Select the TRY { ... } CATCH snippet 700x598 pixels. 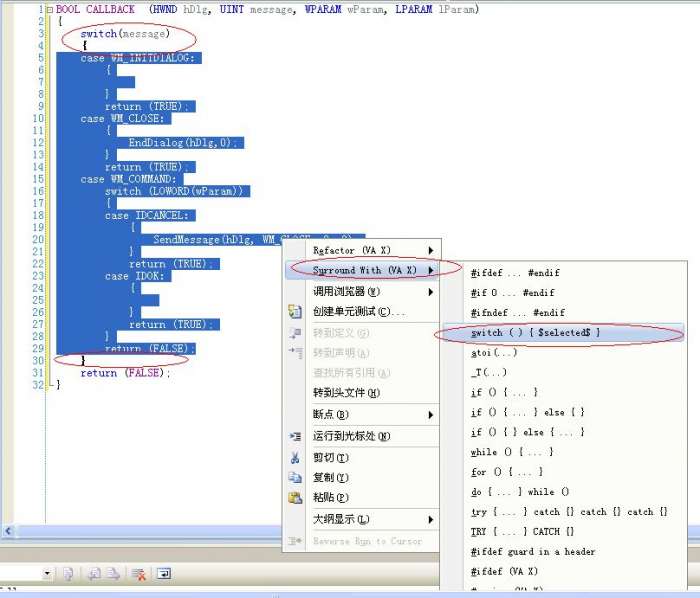pos(563,532)
